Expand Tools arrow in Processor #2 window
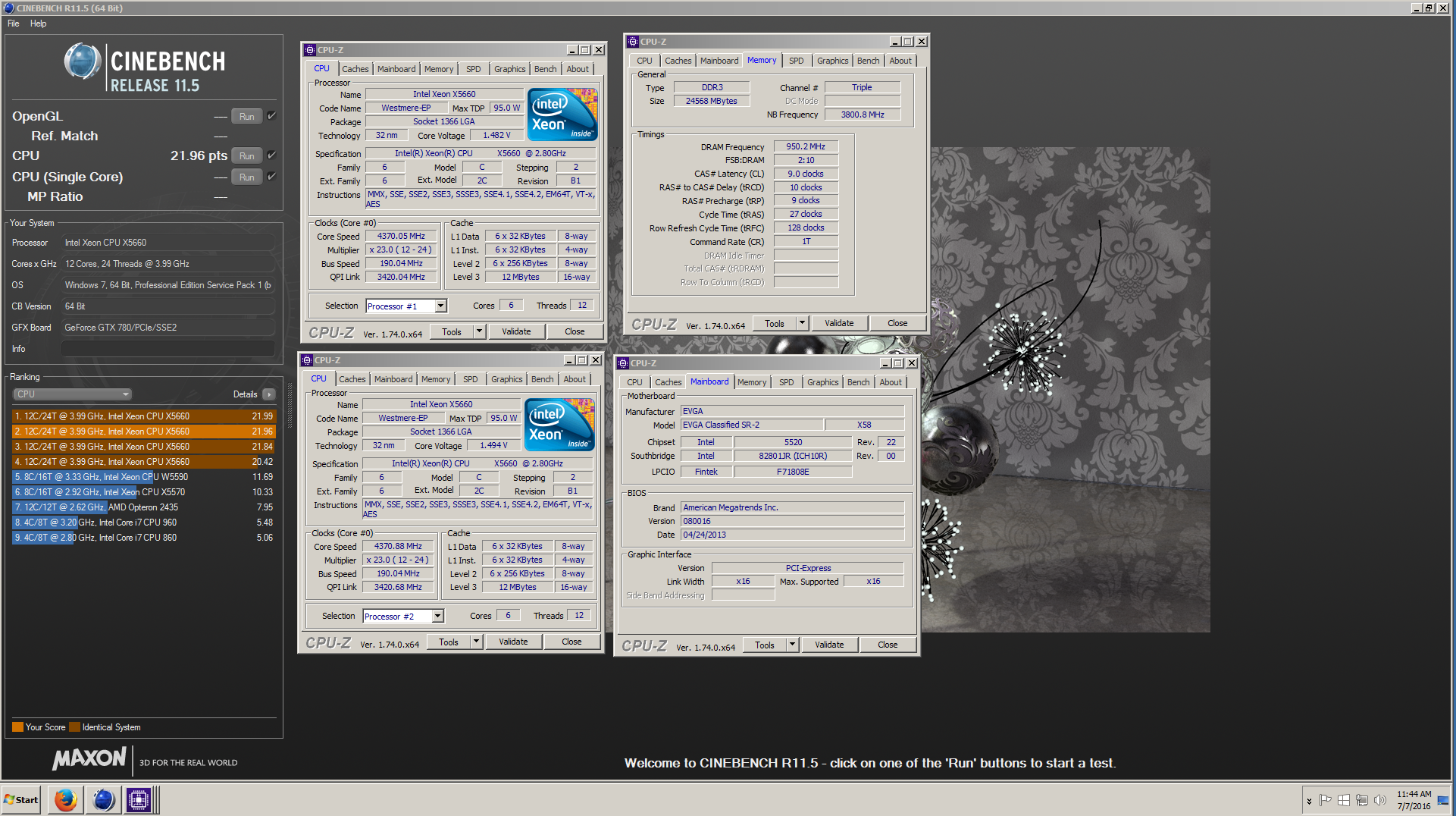Viewport: 1456px width, 816px height. click(x=476, y=642)
